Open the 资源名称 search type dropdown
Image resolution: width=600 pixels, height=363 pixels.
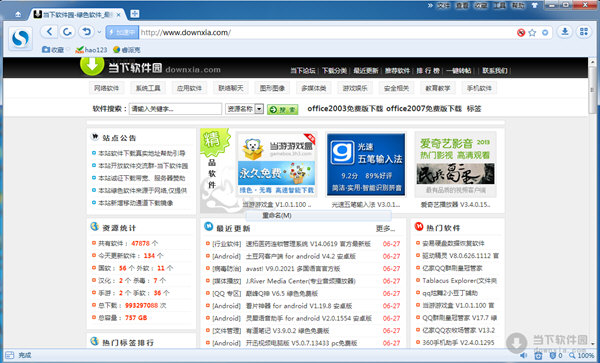pyautogui.click(x=245, y=109)
